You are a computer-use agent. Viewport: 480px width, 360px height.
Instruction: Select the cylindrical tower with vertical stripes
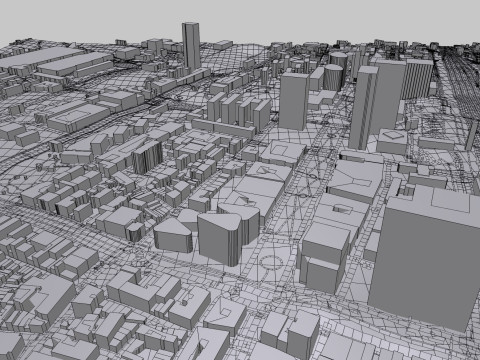(333, 78)
